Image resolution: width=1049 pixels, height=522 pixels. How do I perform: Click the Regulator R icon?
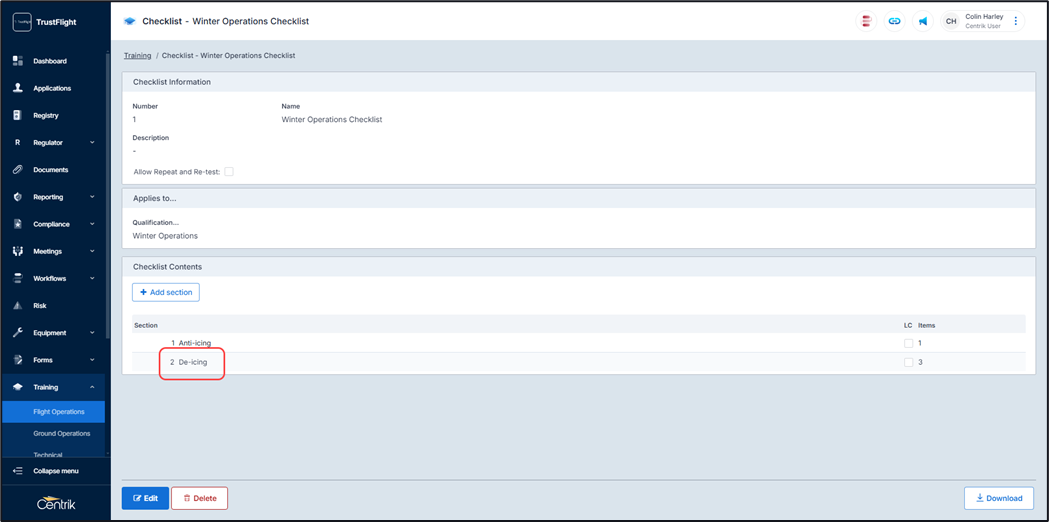[x=18, y=143]
